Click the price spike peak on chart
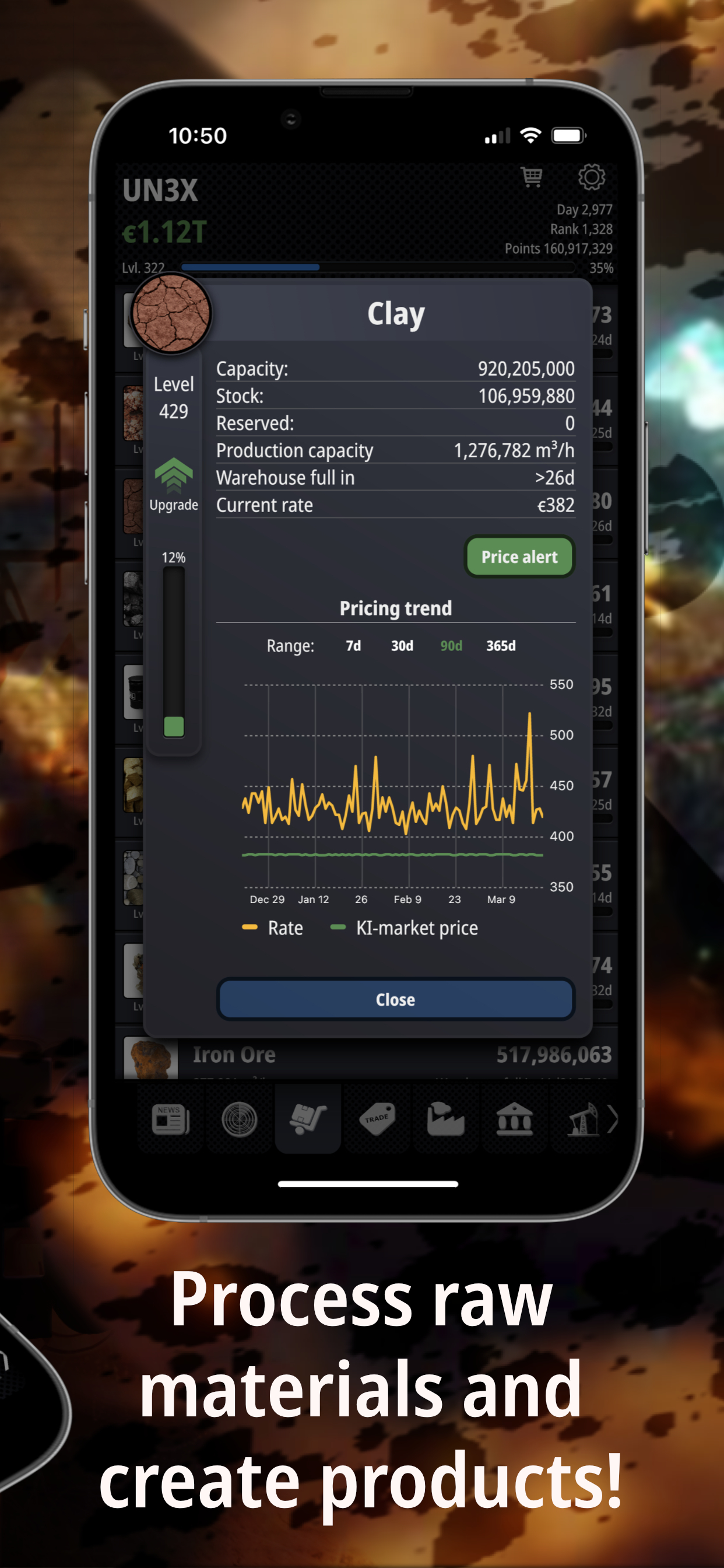Viewport: 724px width, 1568px height. tap(529, 713)
